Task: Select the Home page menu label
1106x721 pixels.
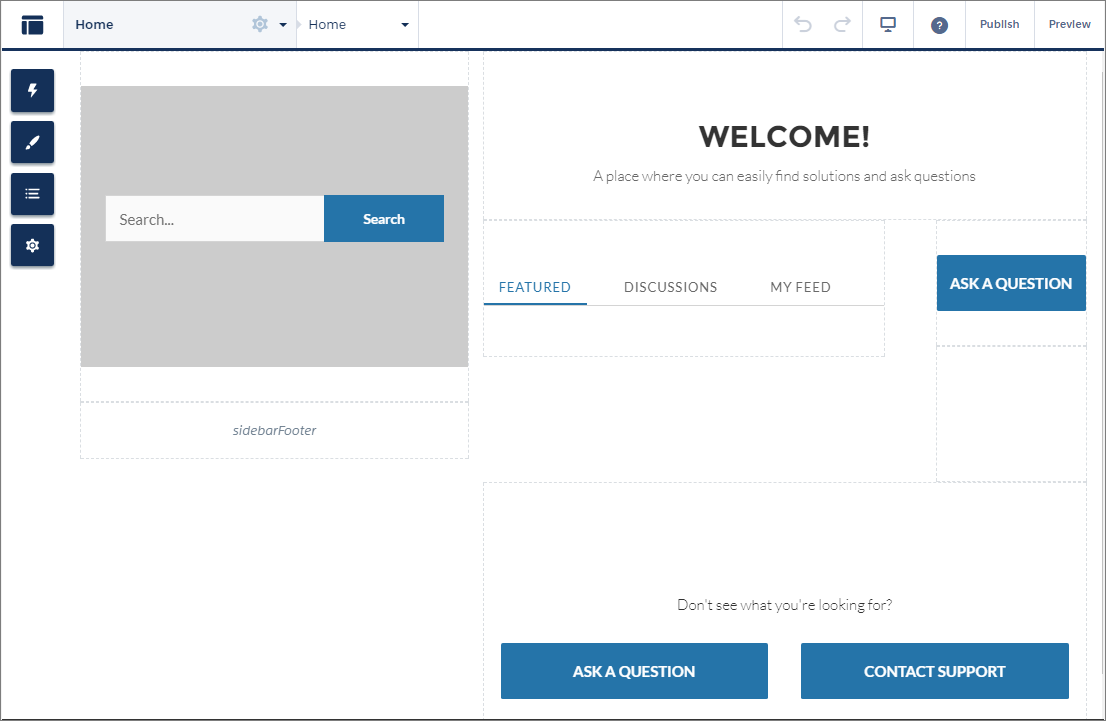Action: [x=95, y=25]
